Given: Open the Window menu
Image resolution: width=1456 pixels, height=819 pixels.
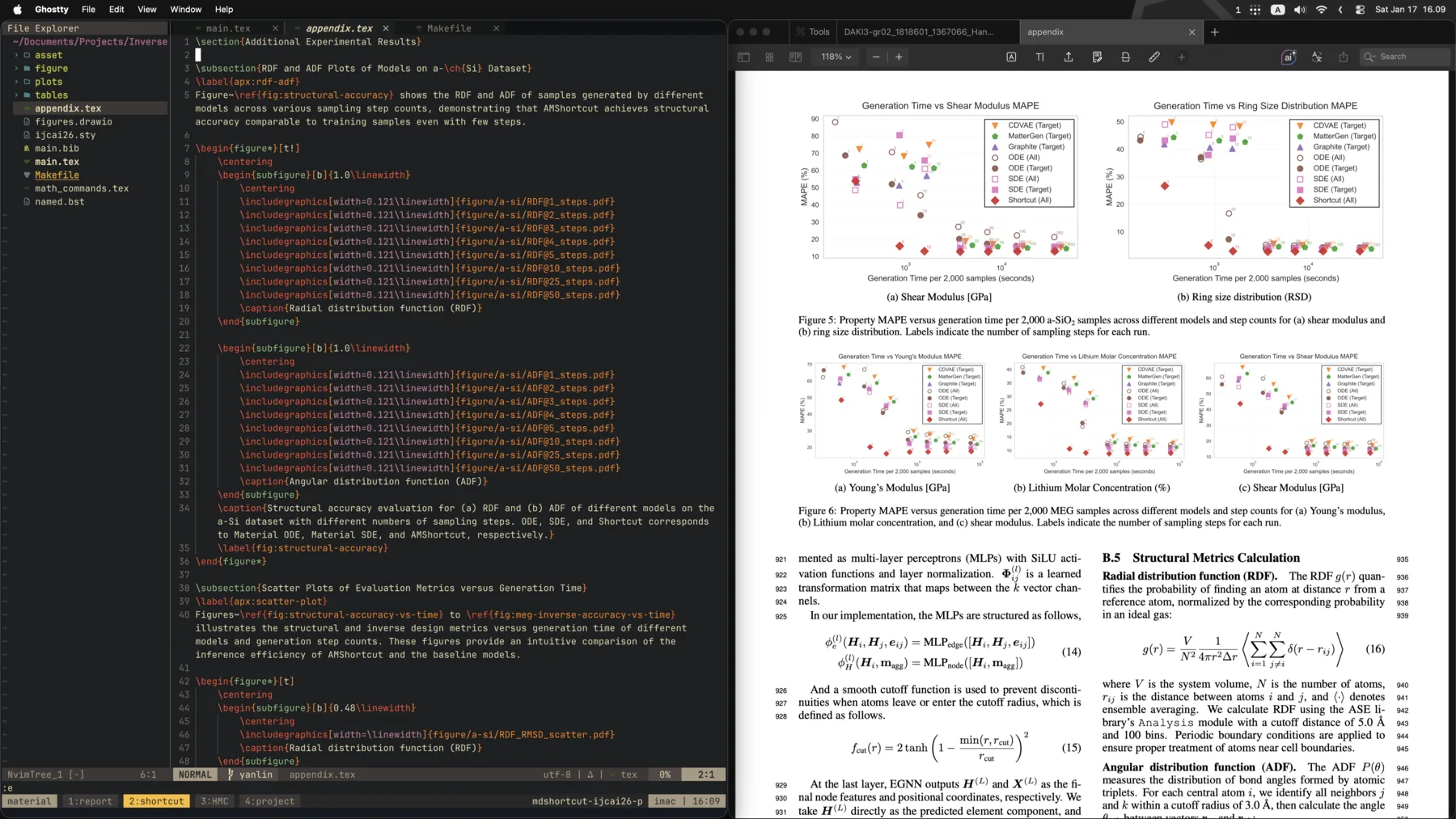Looking at the screenshot, I should click(x=185, y=9).
